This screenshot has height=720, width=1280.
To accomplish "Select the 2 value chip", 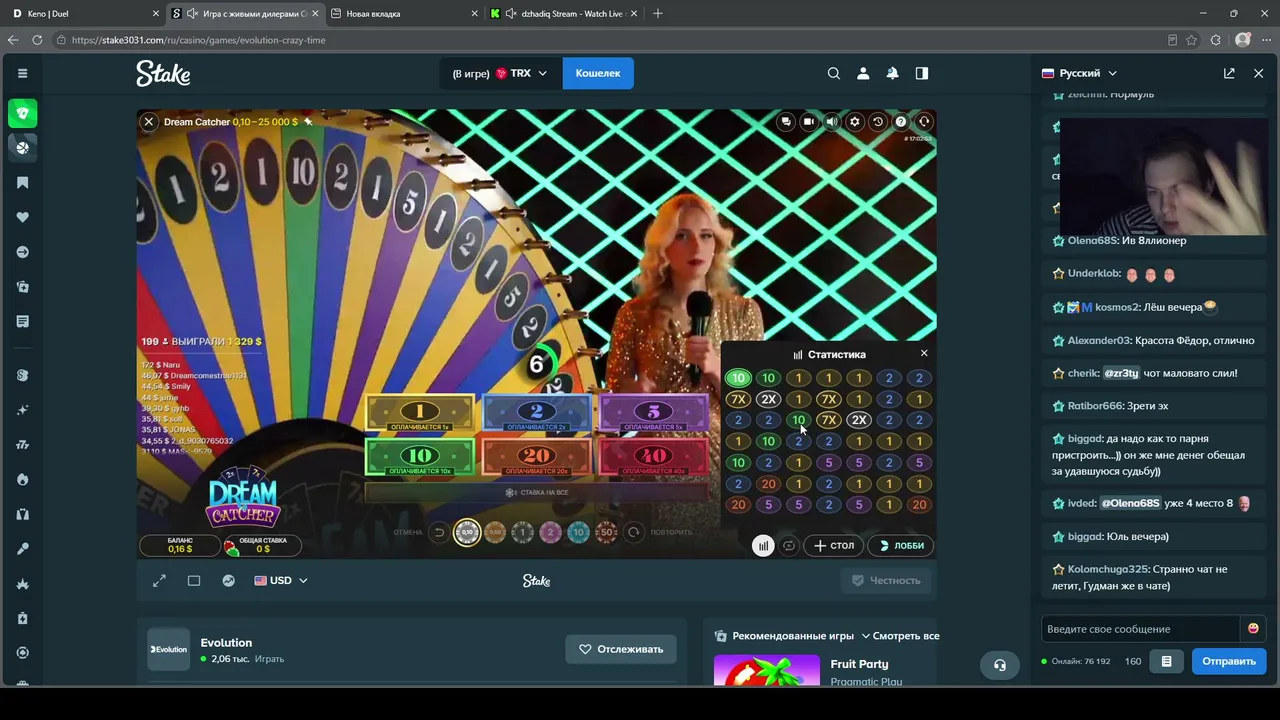I will click(x=550, y=532).
